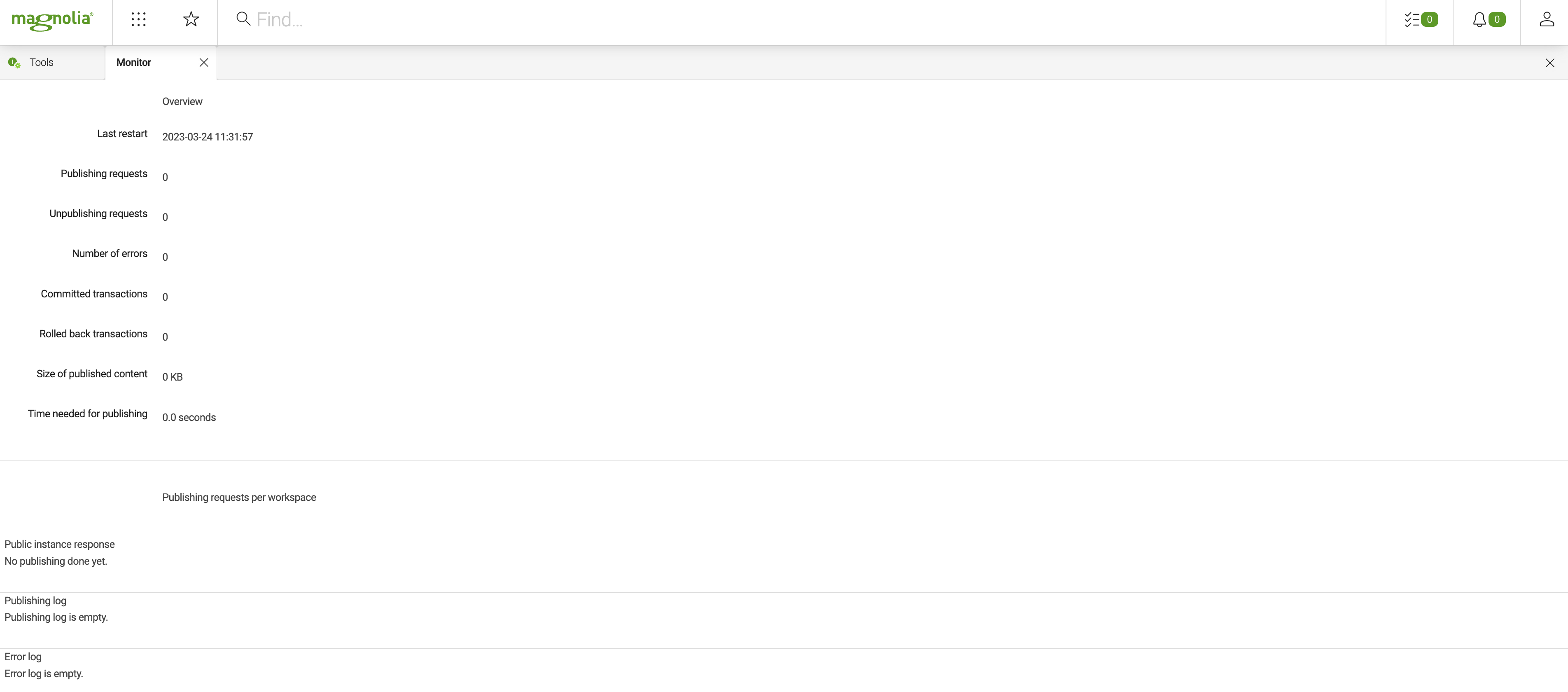
Task: Click the green Tools status indicator
Action: click(13, 62)
